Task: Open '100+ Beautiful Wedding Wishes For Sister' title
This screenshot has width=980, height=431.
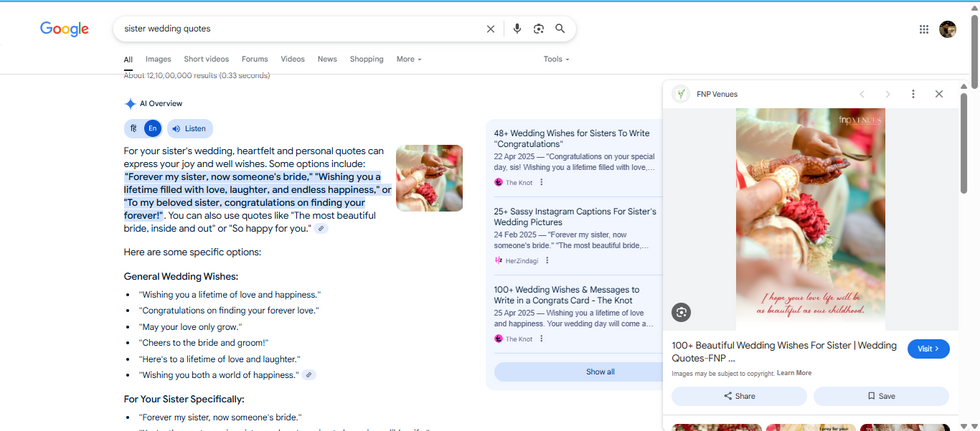Action: click(784, 352)
